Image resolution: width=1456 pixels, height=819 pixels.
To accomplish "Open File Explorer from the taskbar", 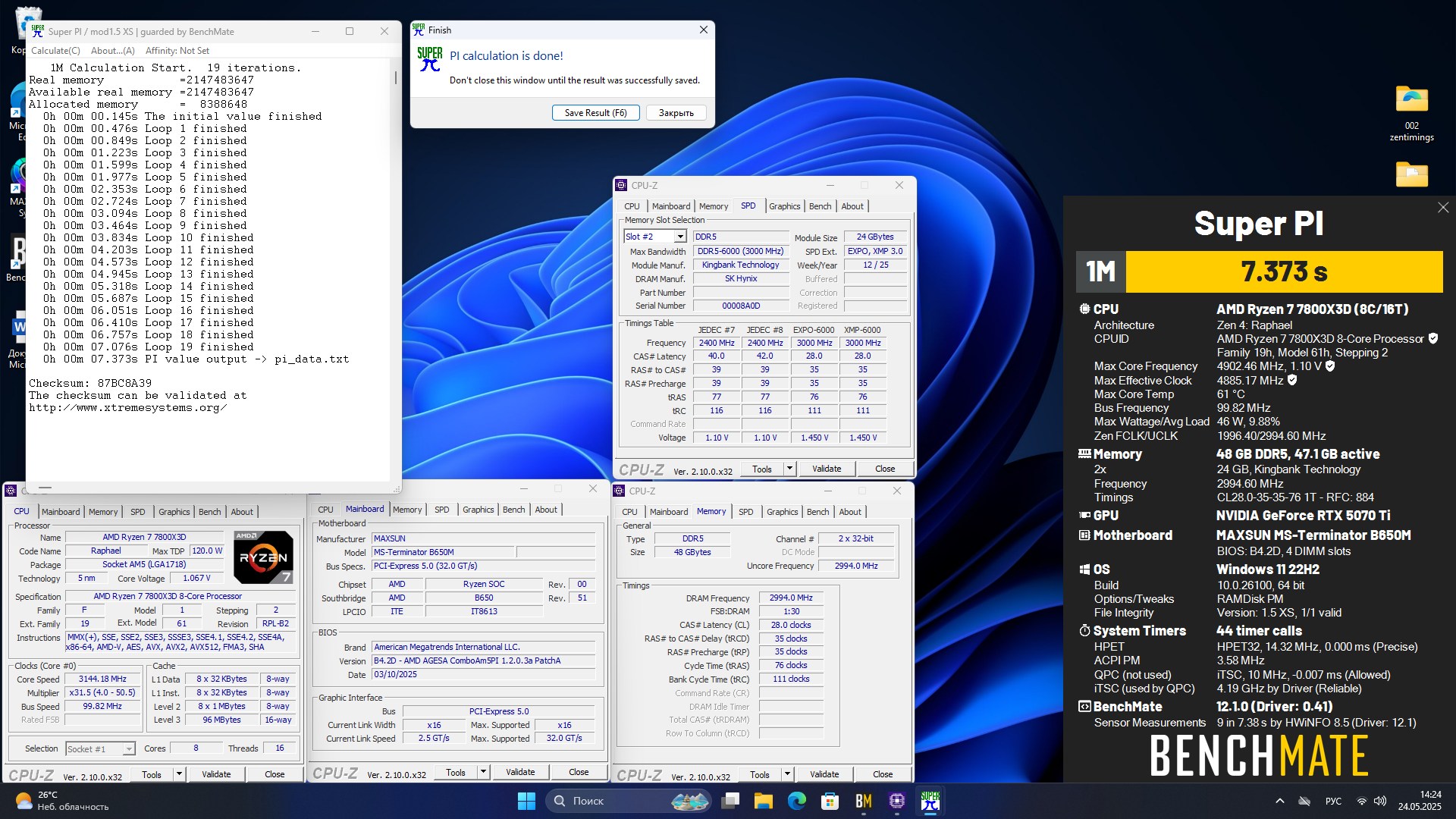I will [x=764, y=801].
